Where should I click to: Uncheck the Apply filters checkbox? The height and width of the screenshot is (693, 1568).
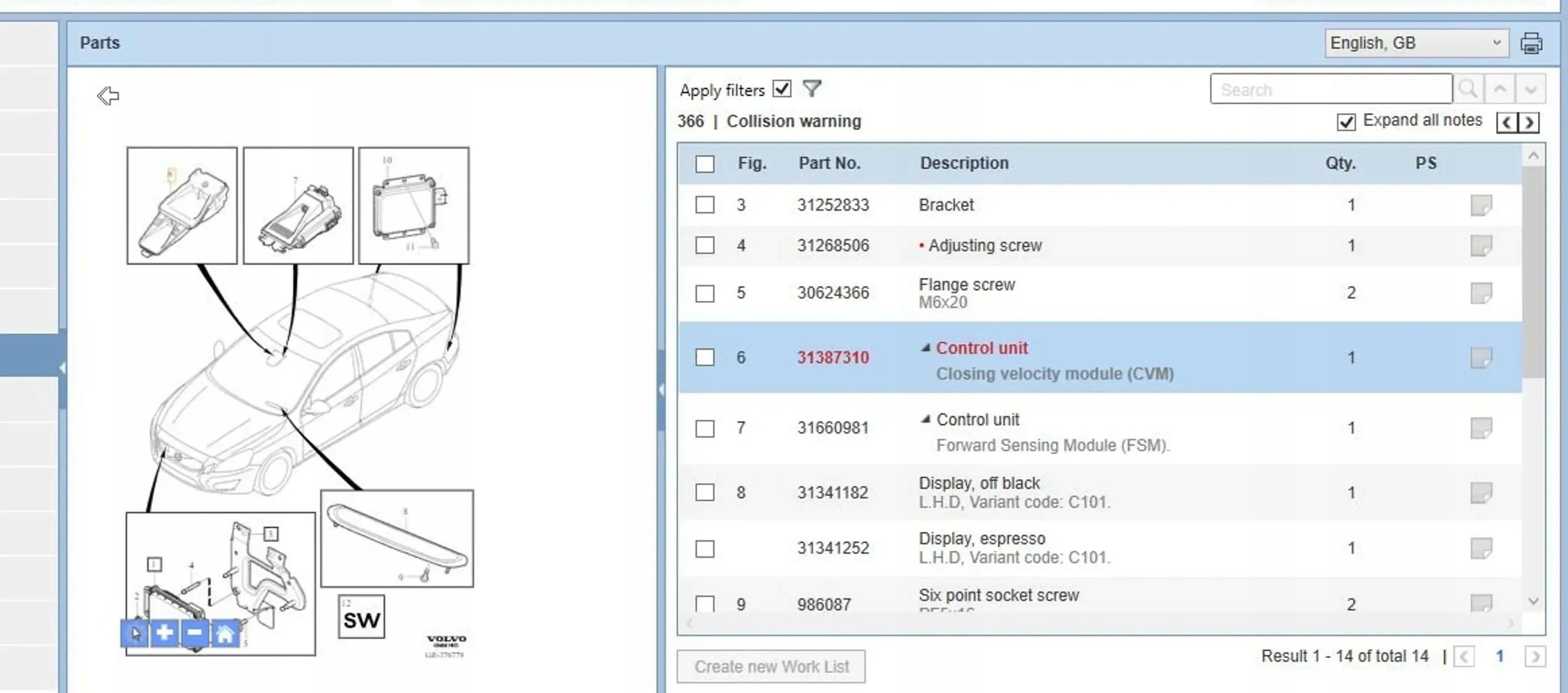coord(781,89)
